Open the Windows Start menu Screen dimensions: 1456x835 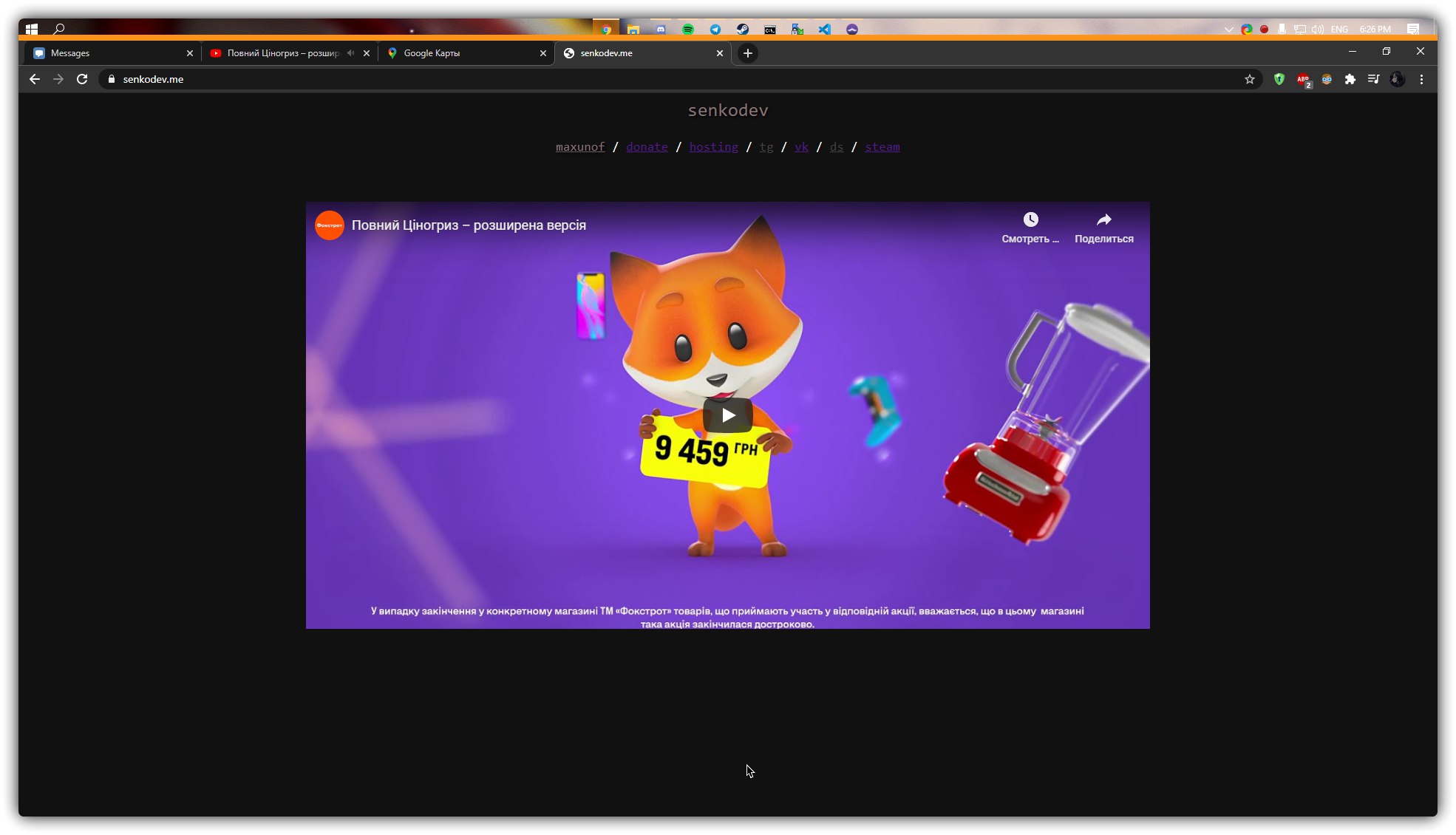point(32,29)
